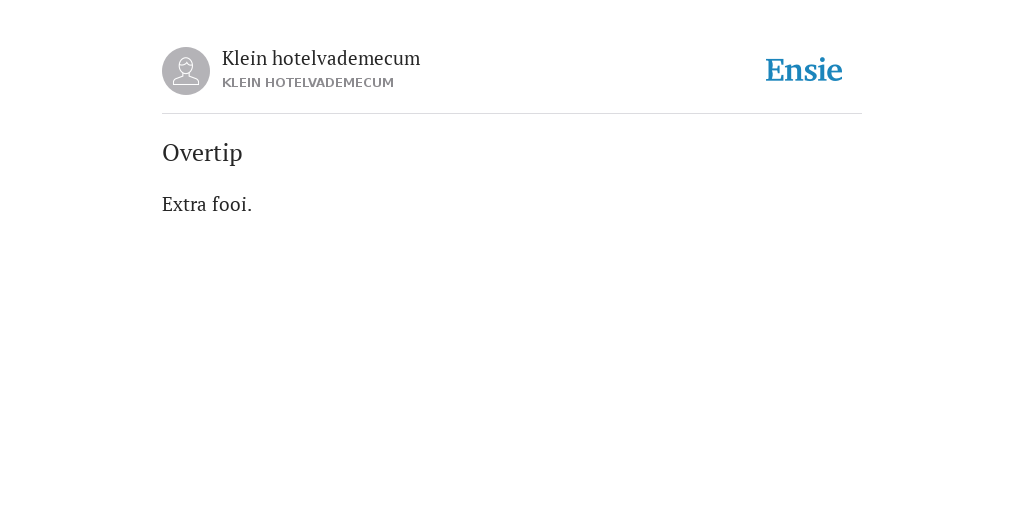Click the letters 'tip' ending the Overtip heading
Image resolution: width=1024 pixels, height=512 pixels.
click(229, 153)
